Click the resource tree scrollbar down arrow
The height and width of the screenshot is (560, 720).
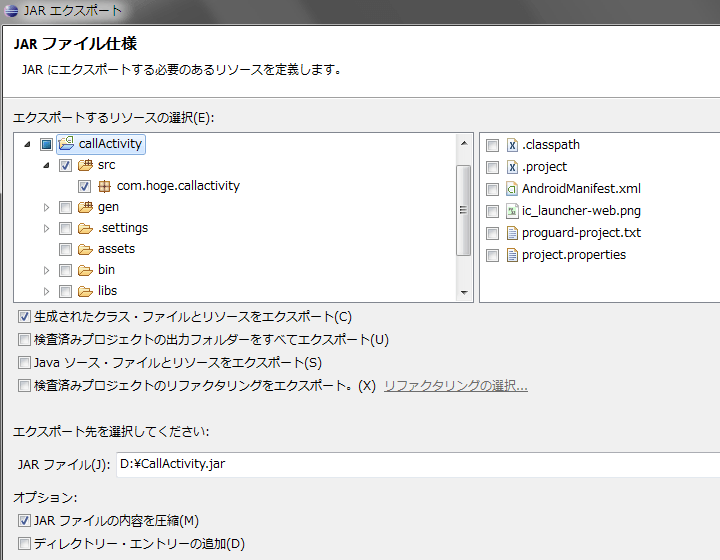463,291
